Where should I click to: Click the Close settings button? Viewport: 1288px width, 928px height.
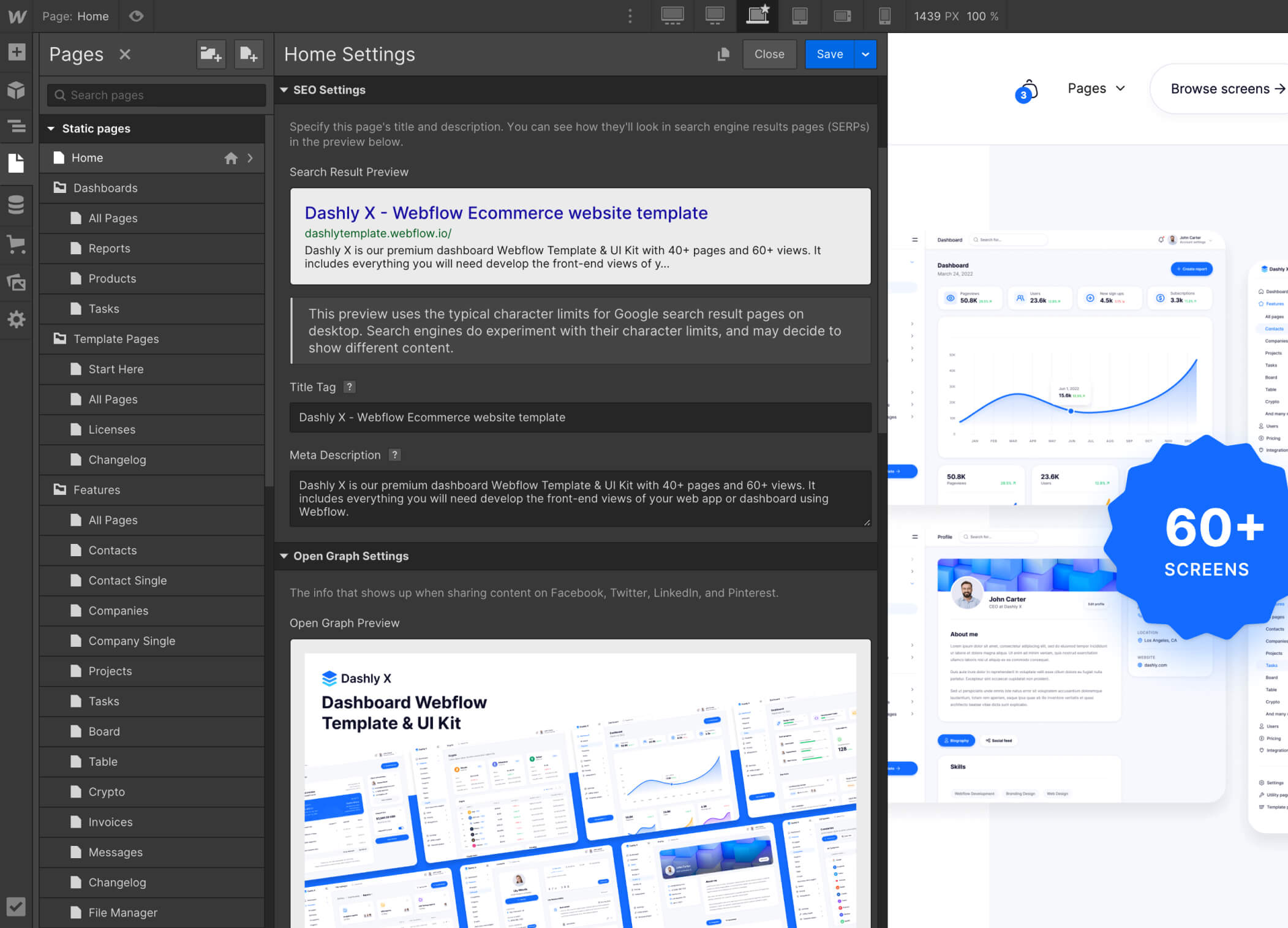pyautogui.click(x=769, y=55)
